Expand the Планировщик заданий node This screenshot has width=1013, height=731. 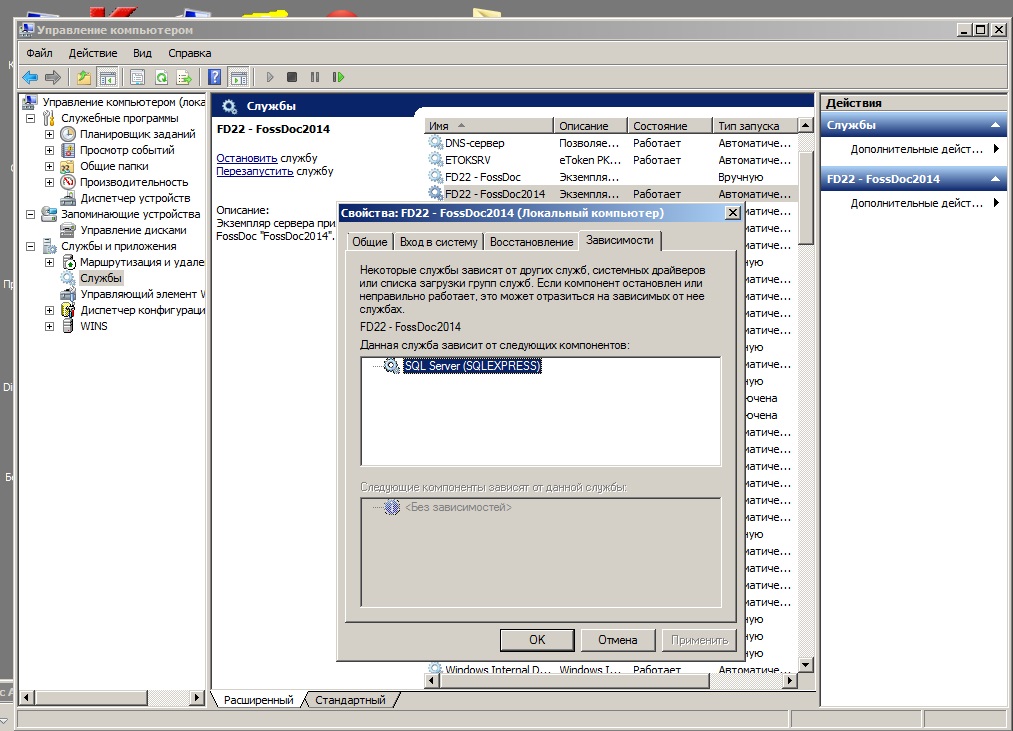49,134
